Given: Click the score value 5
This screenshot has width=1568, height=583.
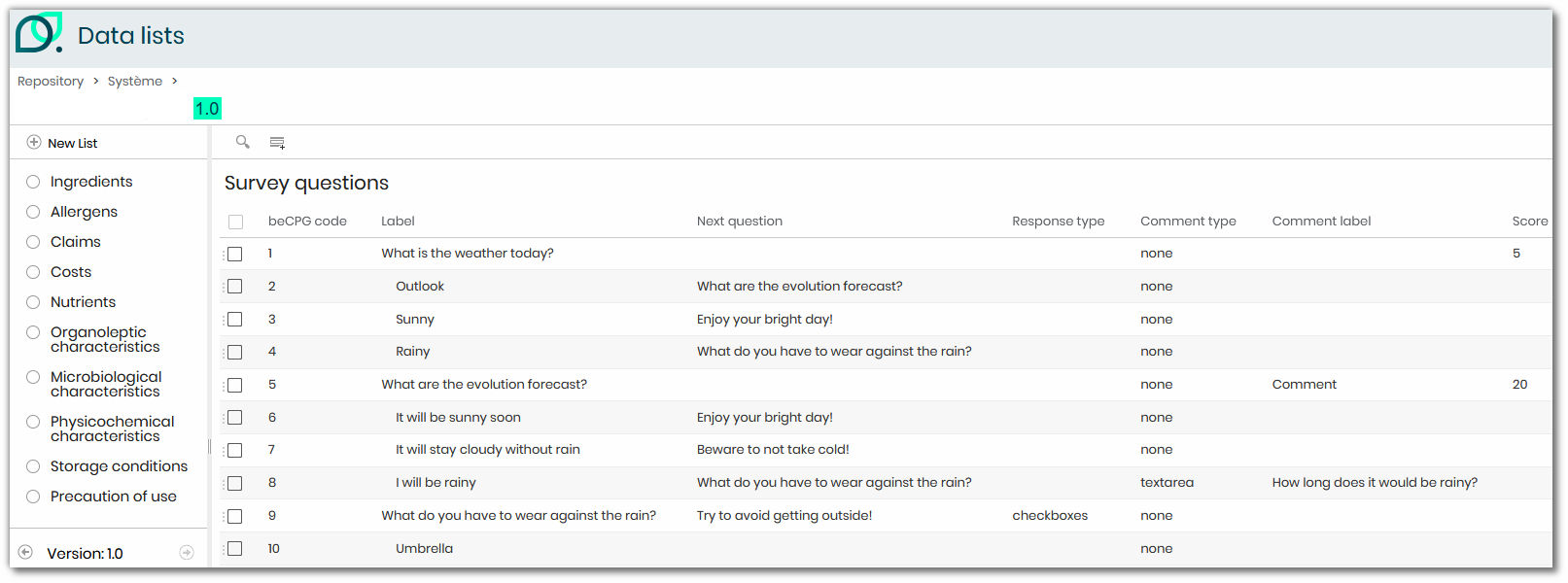Looking at the screenshot, I should coord(1516,253).
